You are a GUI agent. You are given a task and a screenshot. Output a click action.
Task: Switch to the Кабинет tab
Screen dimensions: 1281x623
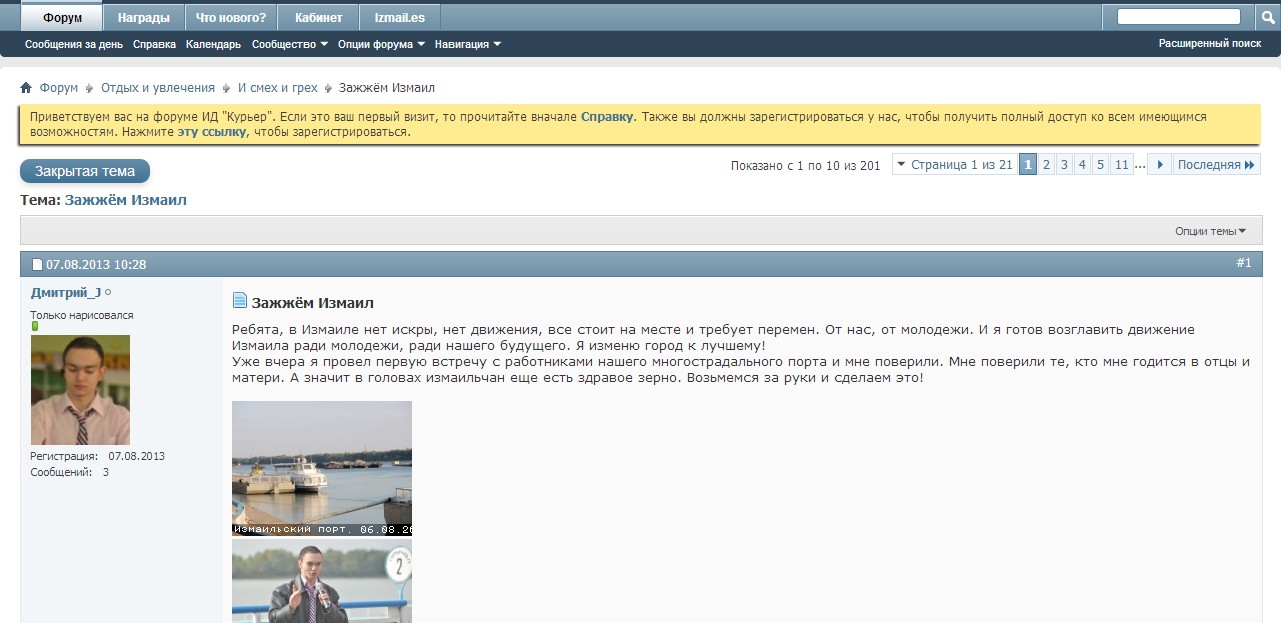coord(319,18)
